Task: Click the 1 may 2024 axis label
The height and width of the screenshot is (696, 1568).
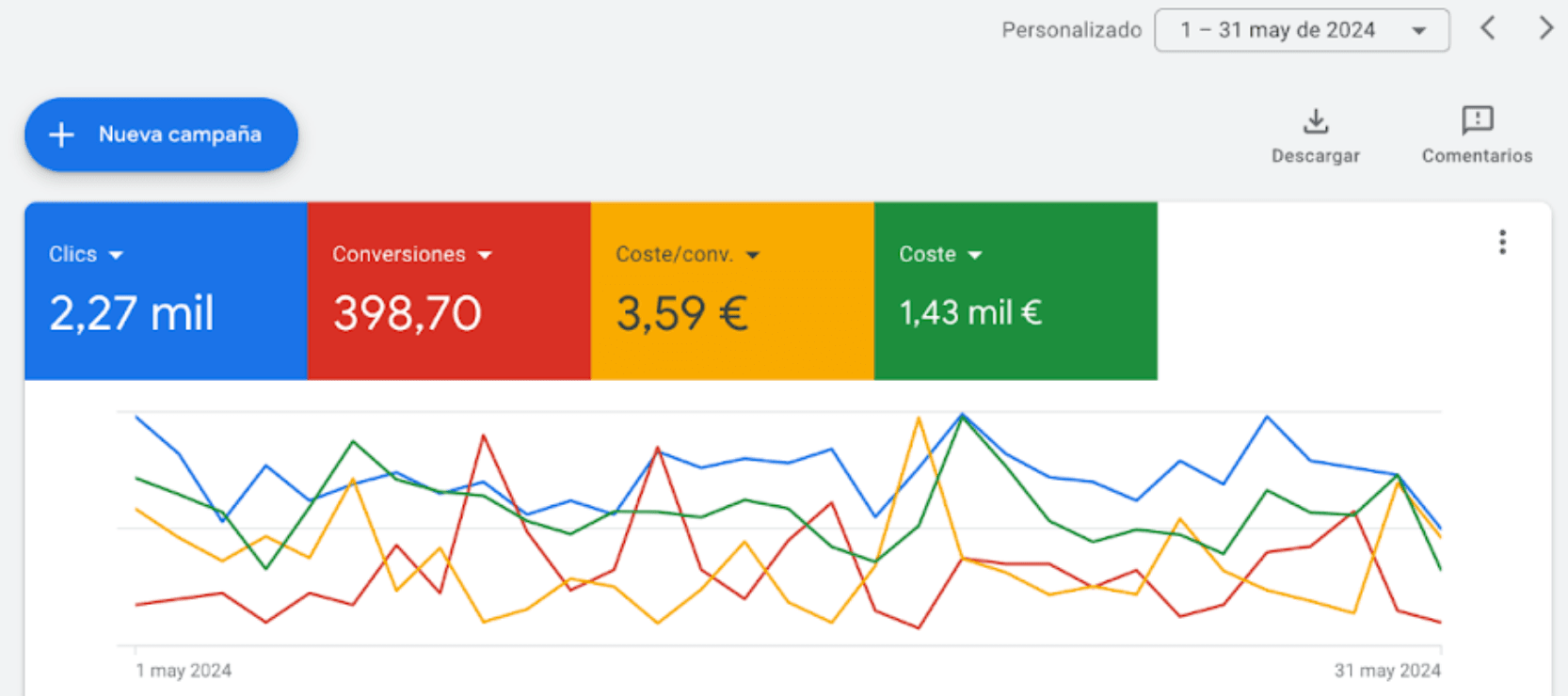Action: (x=184, y=671)
